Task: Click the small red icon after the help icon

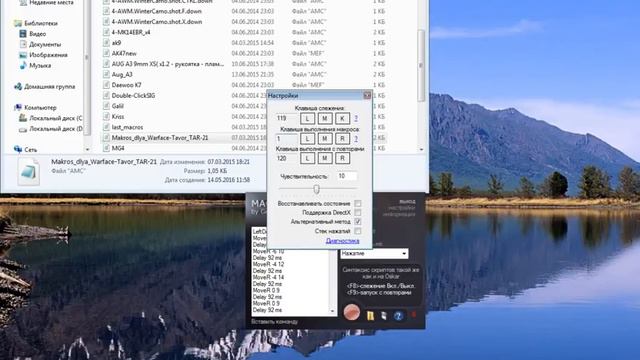Action: pos(413,315)
